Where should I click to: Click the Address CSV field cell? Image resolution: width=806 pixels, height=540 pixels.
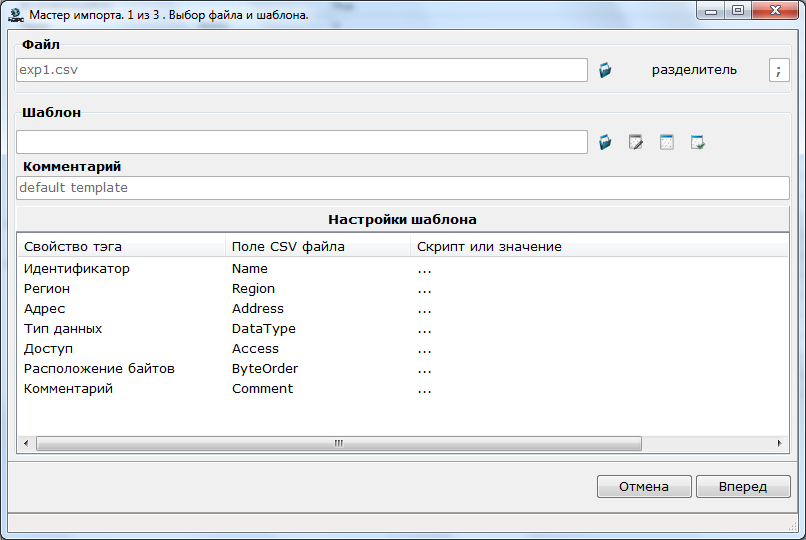click(x=258, y=309)
